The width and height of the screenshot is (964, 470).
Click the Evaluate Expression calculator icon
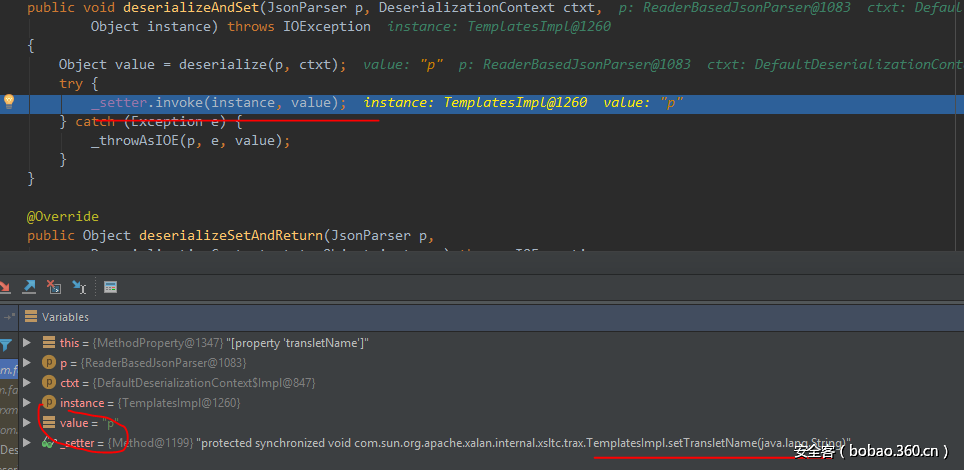pyautogui.click(x=110, y=287)
